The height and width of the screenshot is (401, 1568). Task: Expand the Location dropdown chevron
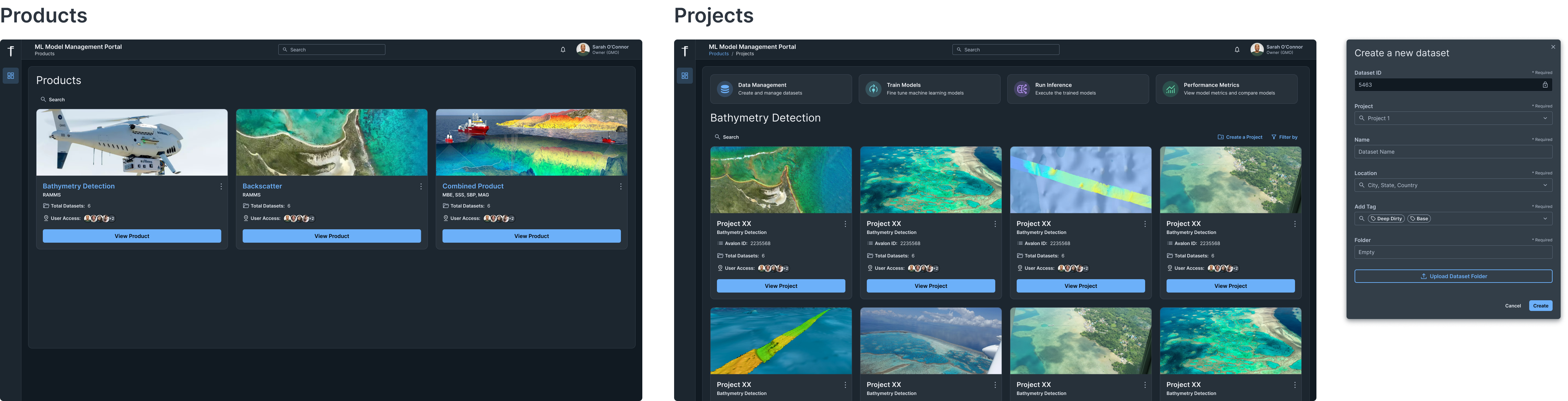point(1545,185)
